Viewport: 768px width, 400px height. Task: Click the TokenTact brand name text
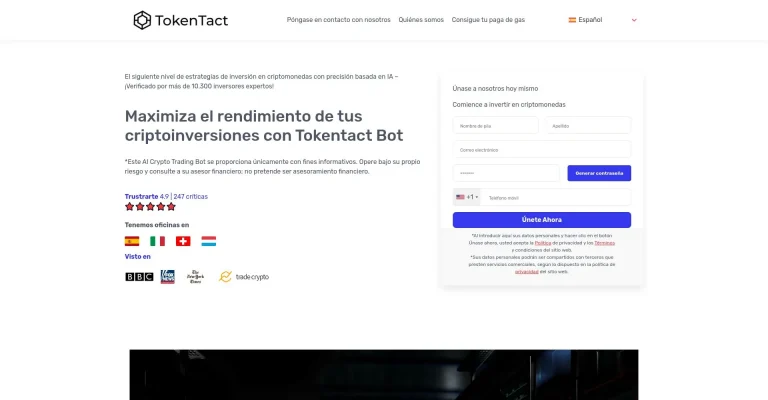pos(192,21)
